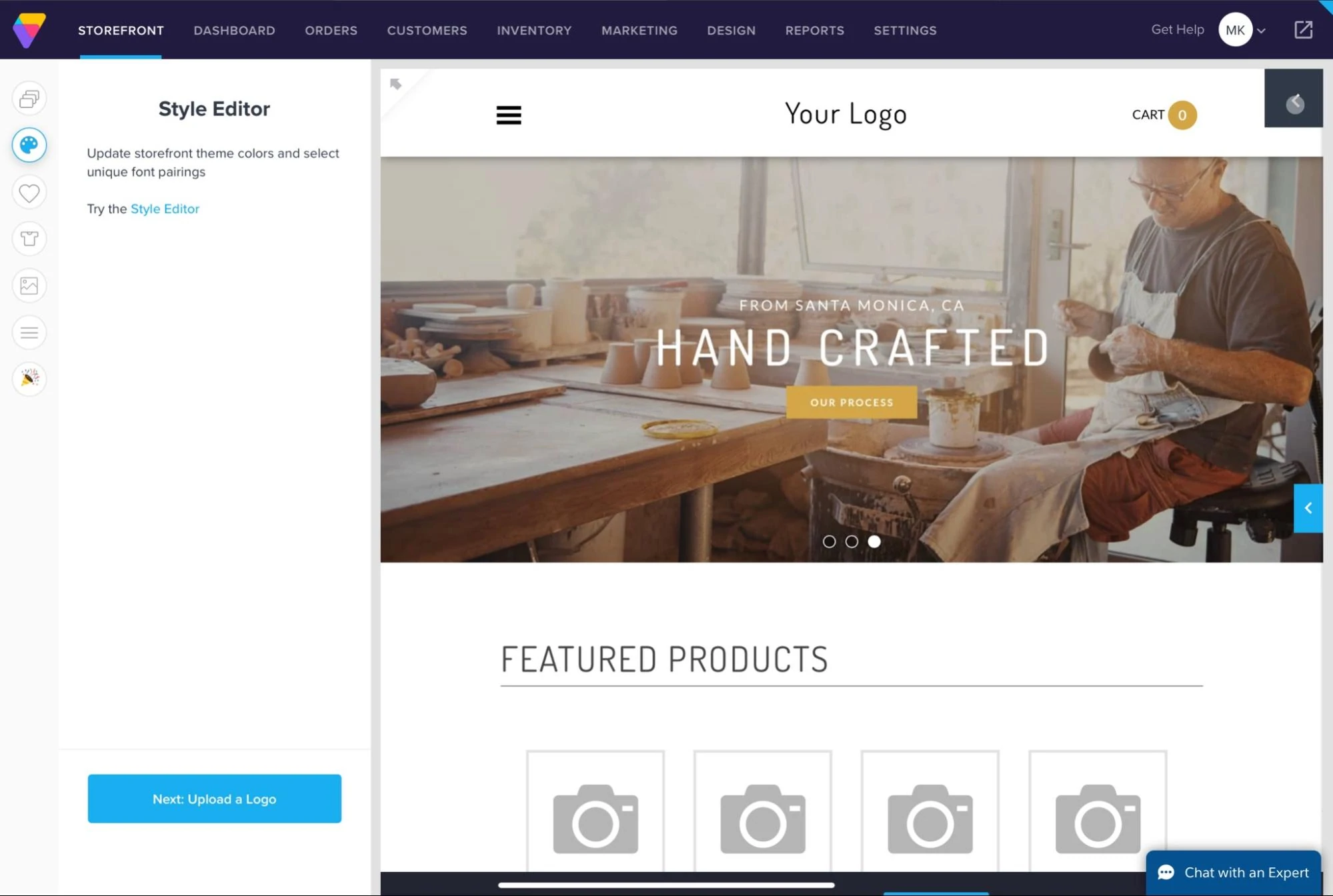Screen dimensions: 1333x896
Task: Select the DESIGN tab in top navigation
Action: pyautogui.click(x=731, y=30)
